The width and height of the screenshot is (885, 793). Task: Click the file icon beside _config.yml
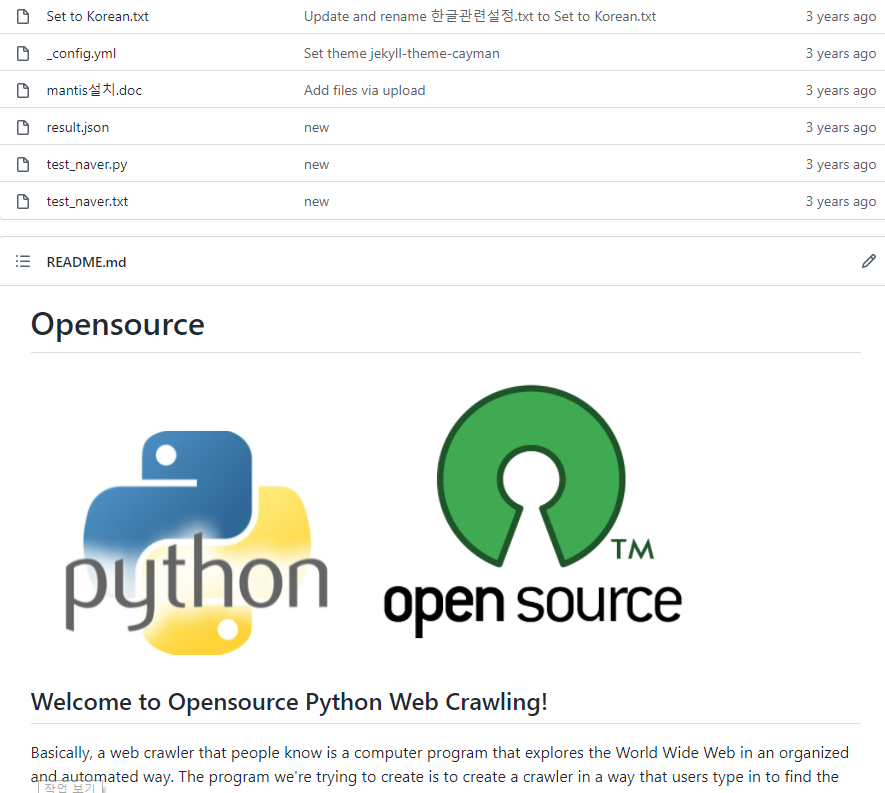pyautogui.click(x=23, y=54)
